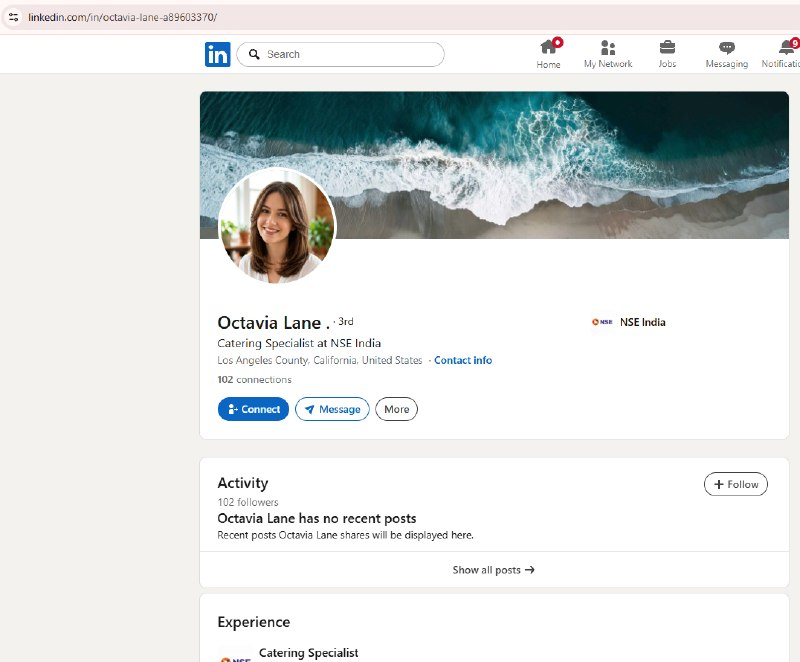Open the Jobs briefcase icon

pyautogui.click(x=667, y=47)
